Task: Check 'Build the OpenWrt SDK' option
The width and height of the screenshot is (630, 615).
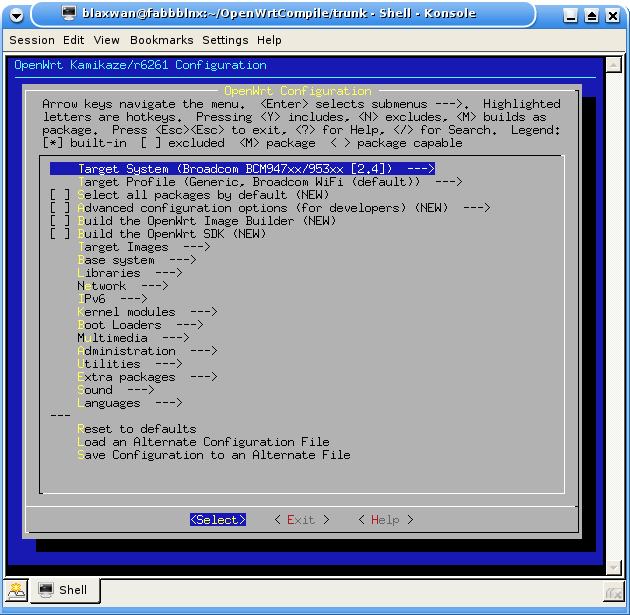Action: pos(60,234)
